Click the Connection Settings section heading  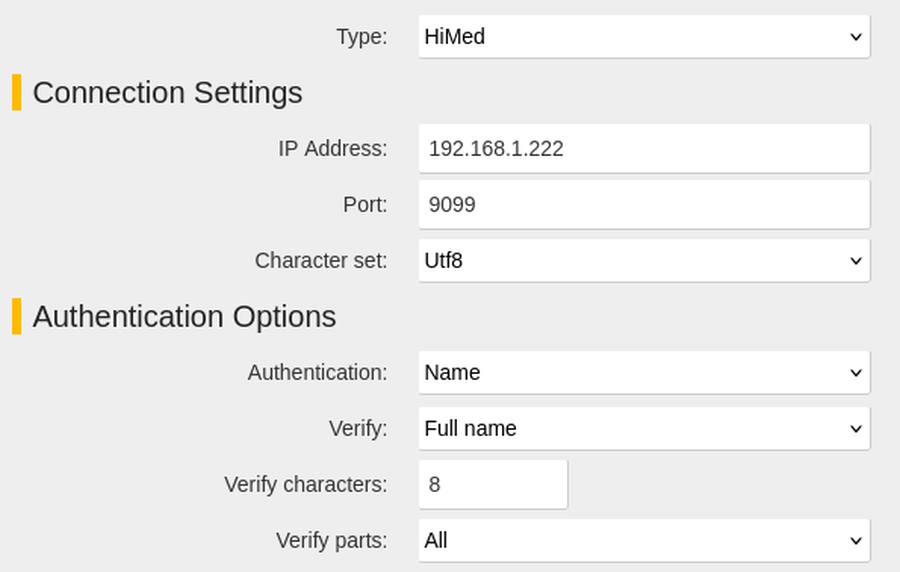pyautogui.click(x=168, y=93)
